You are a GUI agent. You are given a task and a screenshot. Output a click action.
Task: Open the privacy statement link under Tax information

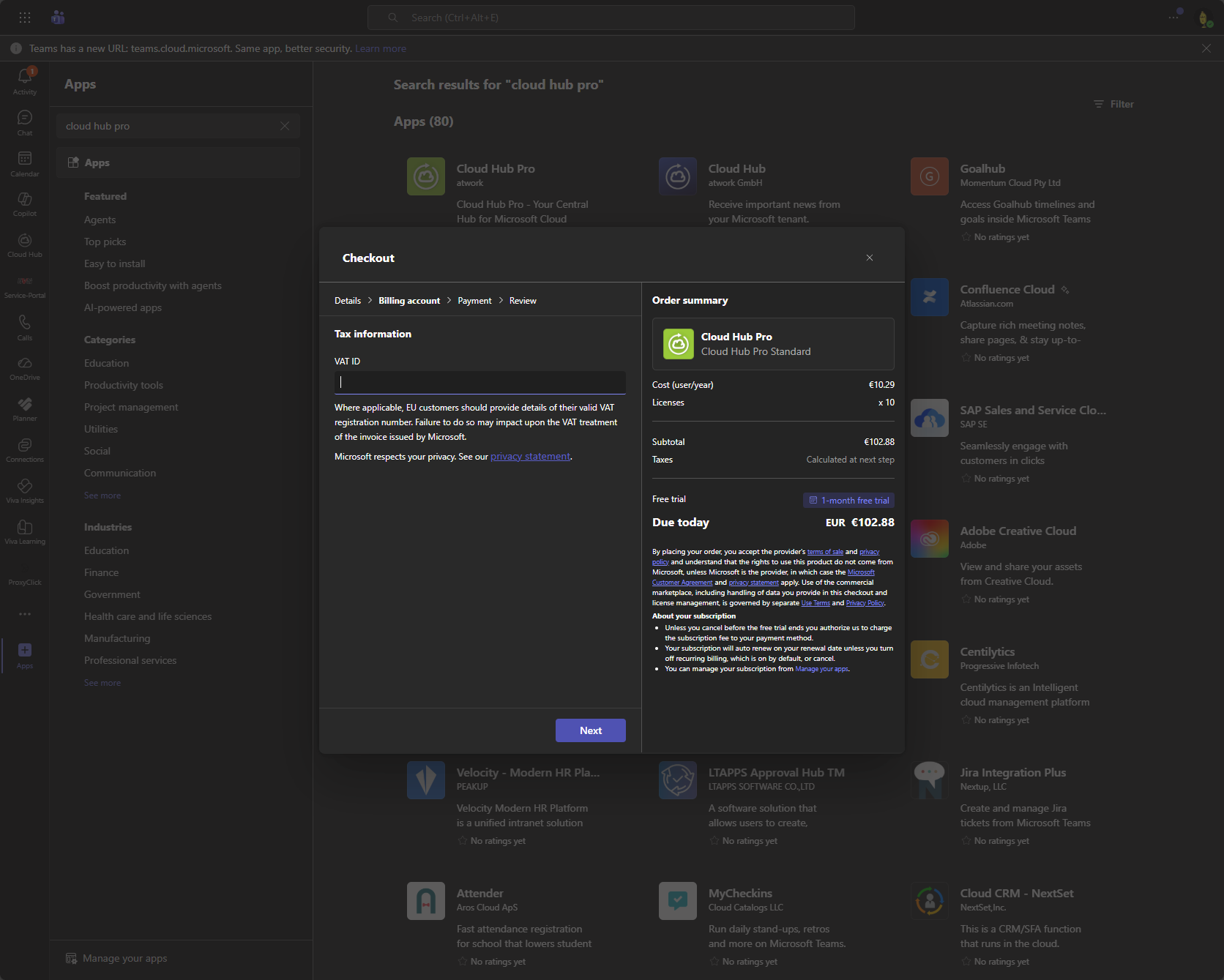coord(530,457)
